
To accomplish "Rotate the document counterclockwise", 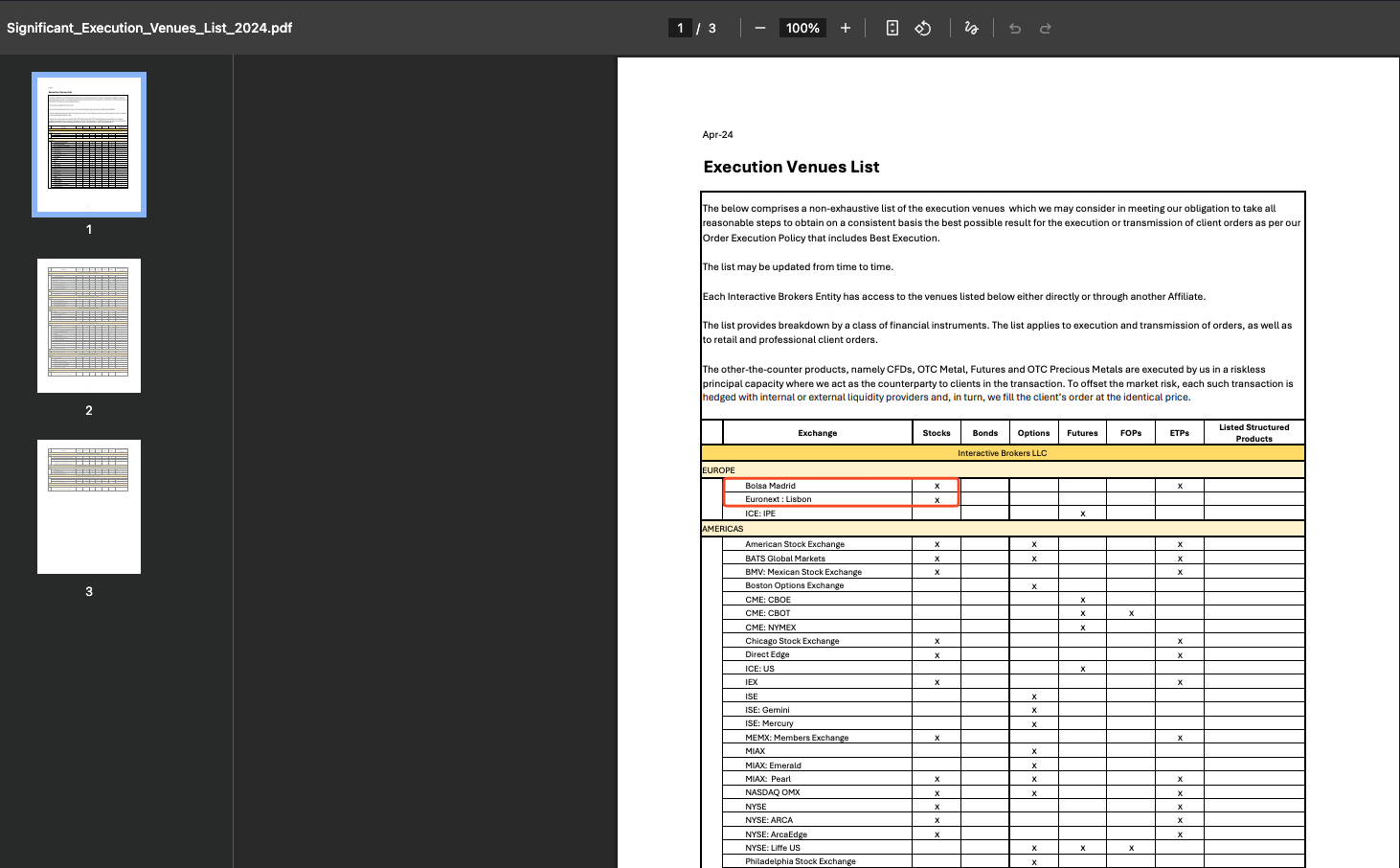I will (923, 29).
